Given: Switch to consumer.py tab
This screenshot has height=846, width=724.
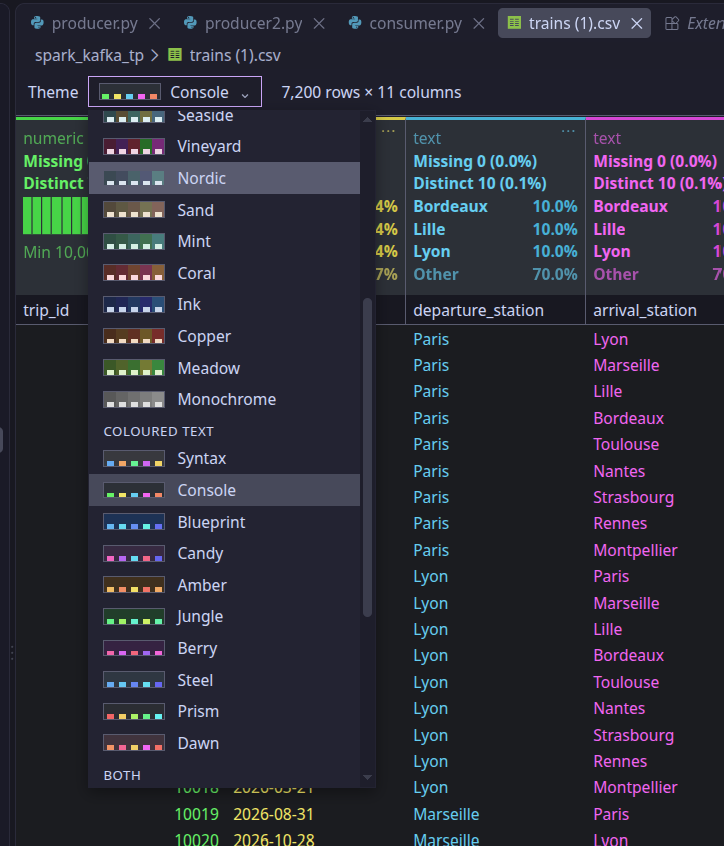Looking at the screenshot, I should (x=405, y=24).
